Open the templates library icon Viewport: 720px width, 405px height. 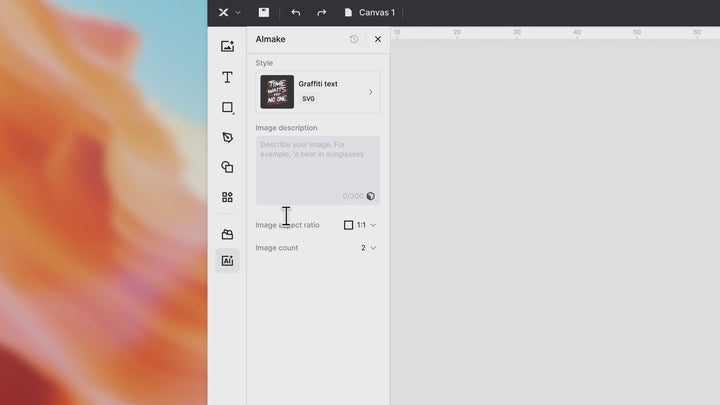point(227,234)
